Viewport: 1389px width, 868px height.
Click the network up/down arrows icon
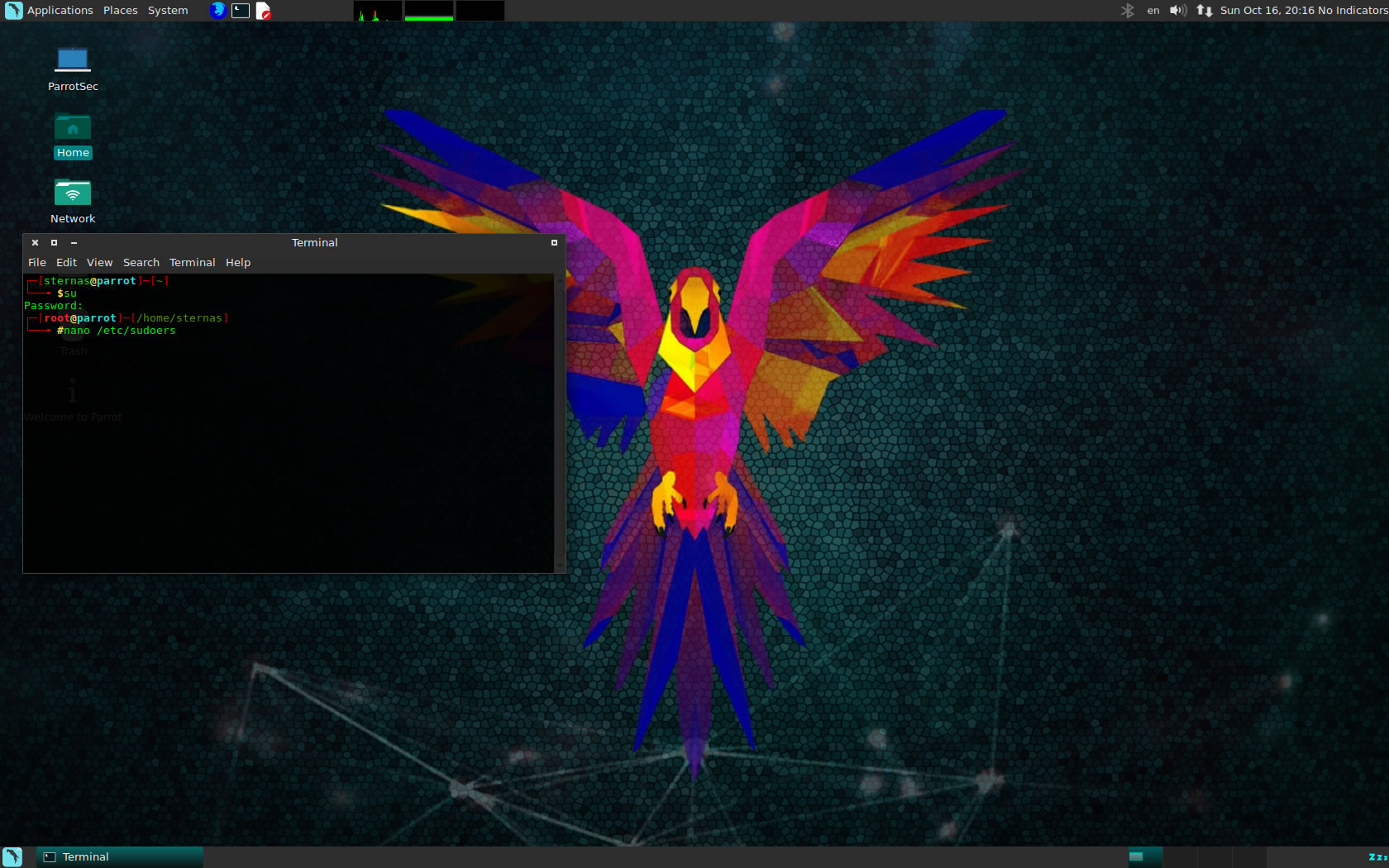[1205, 10]
